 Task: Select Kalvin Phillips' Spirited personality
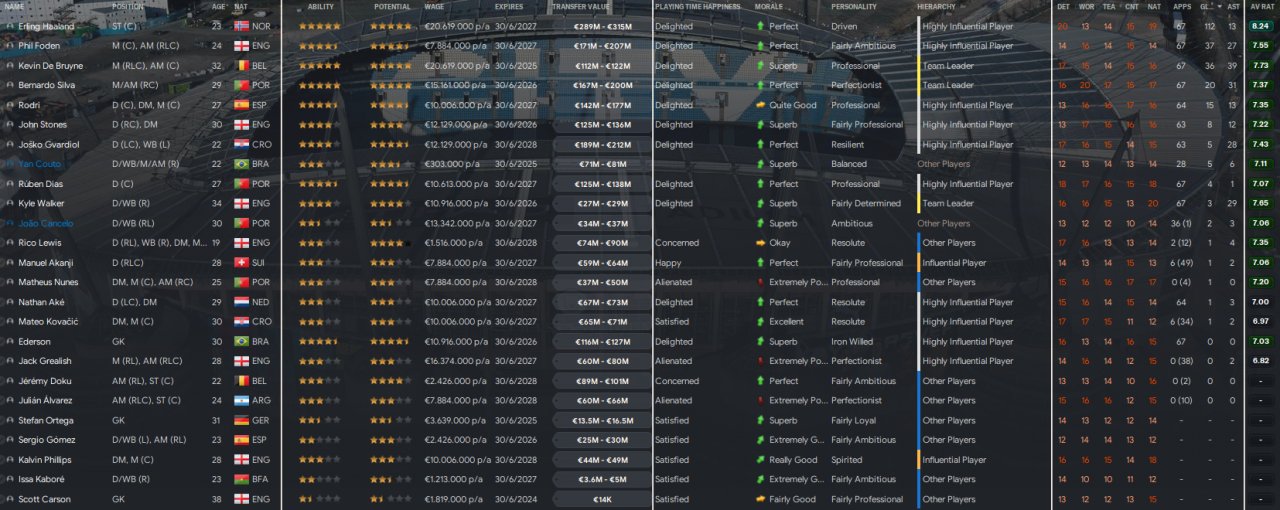pos(846,460)
